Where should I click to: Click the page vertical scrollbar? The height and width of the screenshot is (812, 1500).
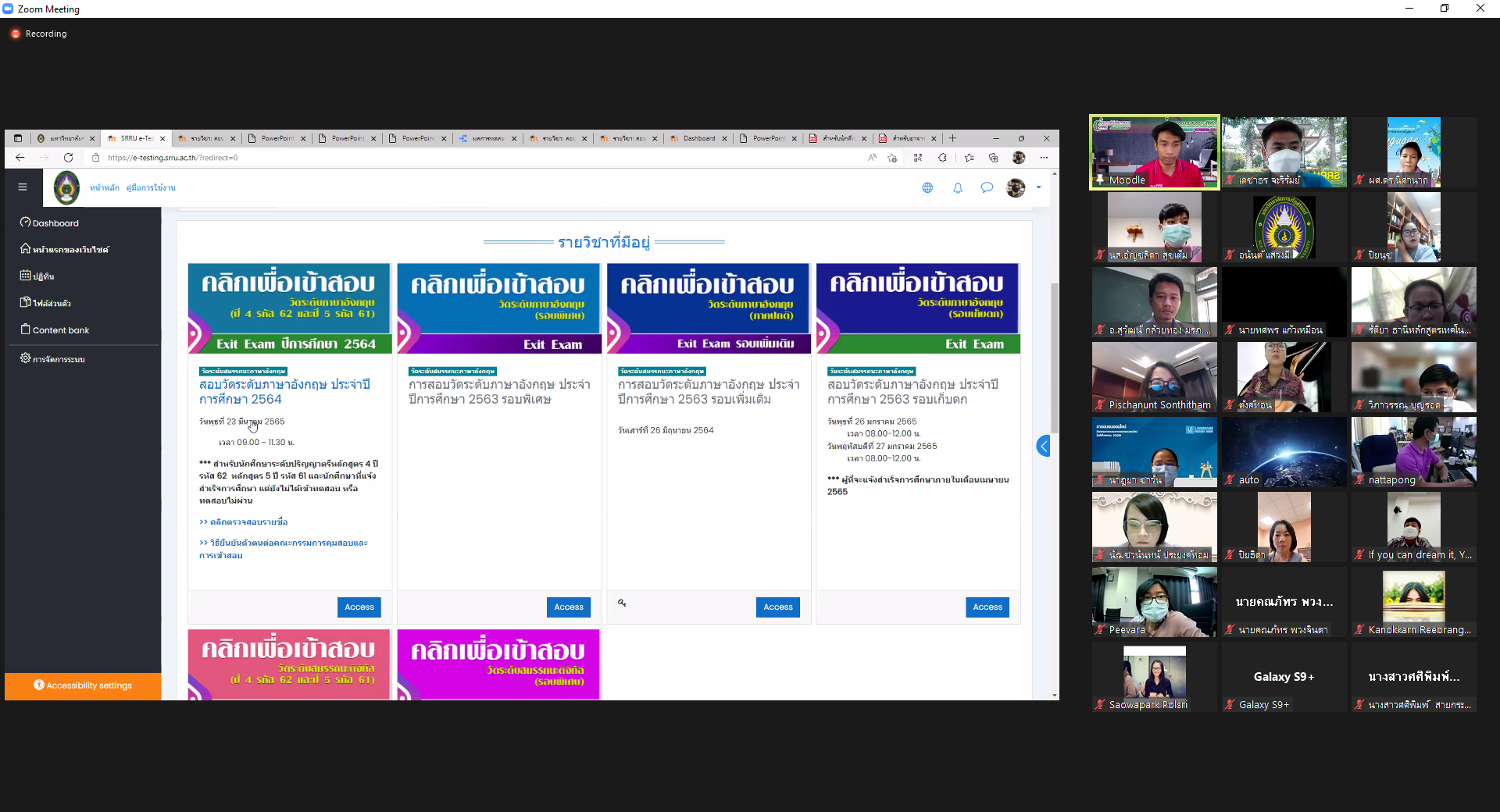1054,359
